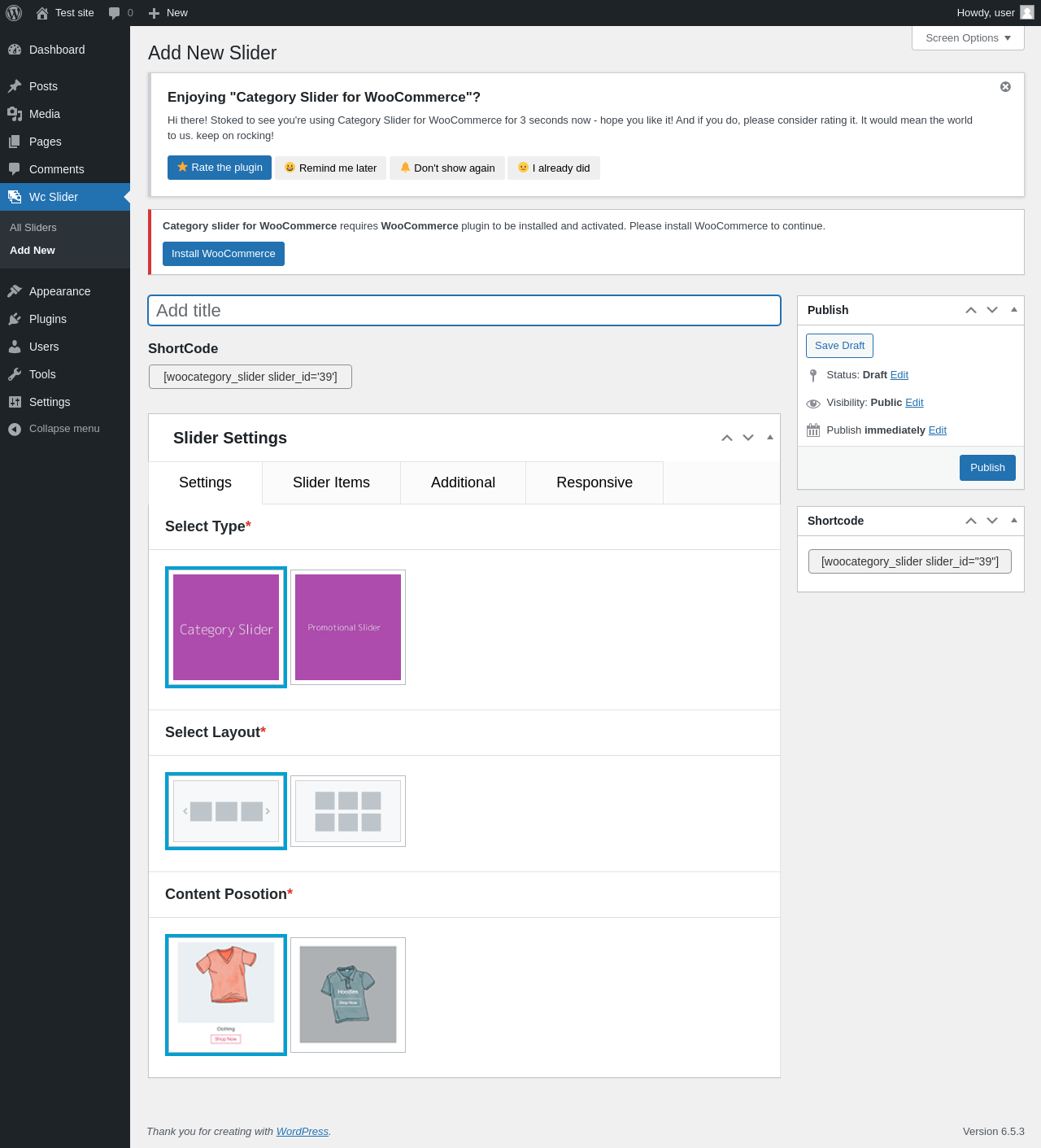
Task: Select sidebar Shortcode box text field
Action: (x=910, y=561)
